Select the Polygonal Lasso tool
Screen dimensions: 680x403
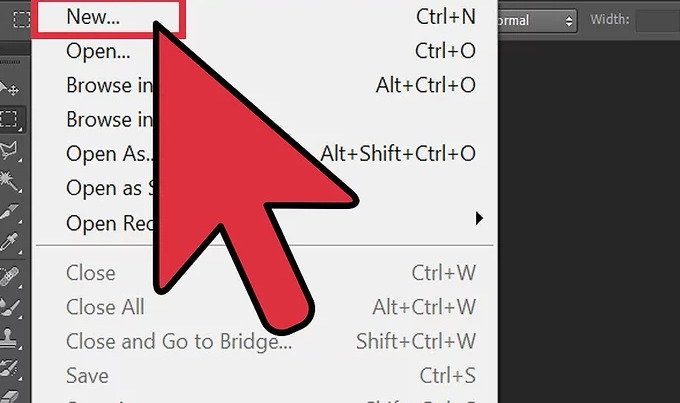click(10, 150)
